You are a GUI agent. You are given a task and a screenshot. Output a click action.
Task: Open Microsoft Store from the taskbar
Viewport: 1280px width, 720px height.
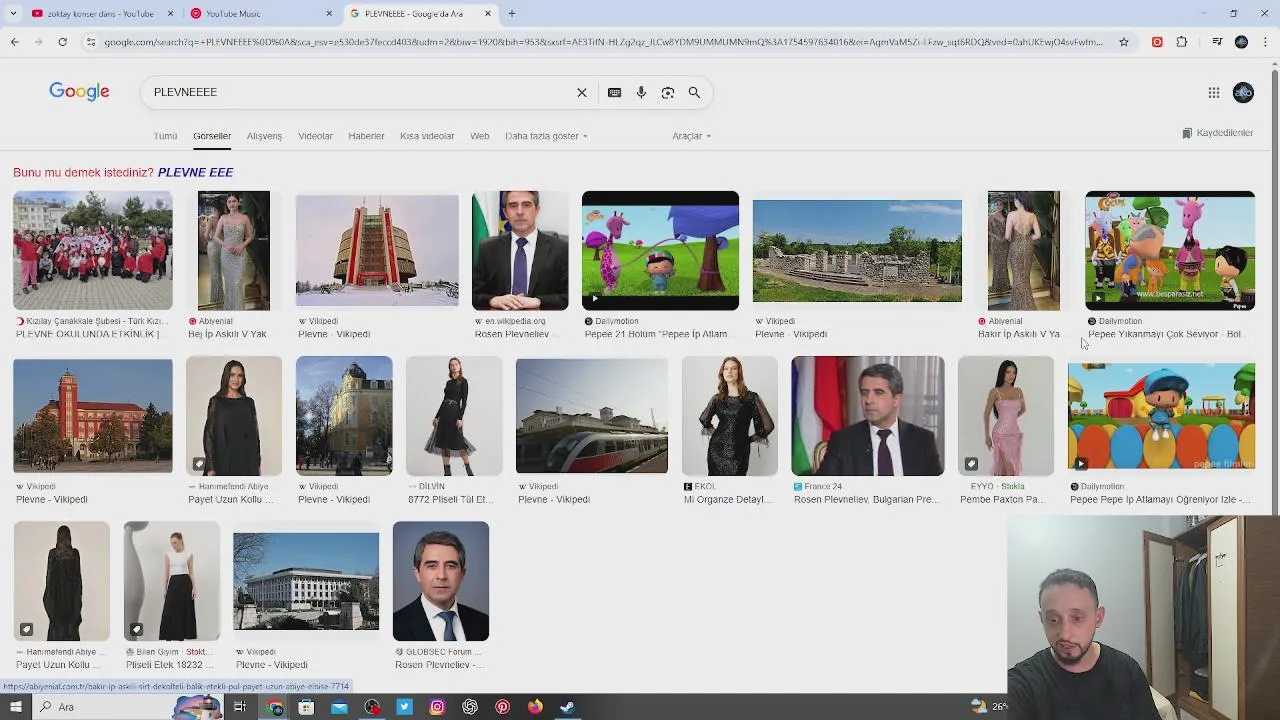(306, 707)
